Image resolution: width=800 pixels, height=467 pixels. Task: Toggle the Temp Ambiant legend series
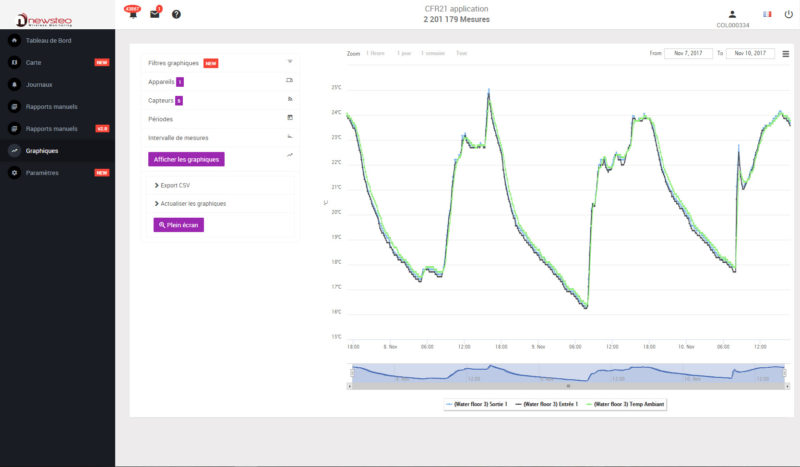(625, 404)
